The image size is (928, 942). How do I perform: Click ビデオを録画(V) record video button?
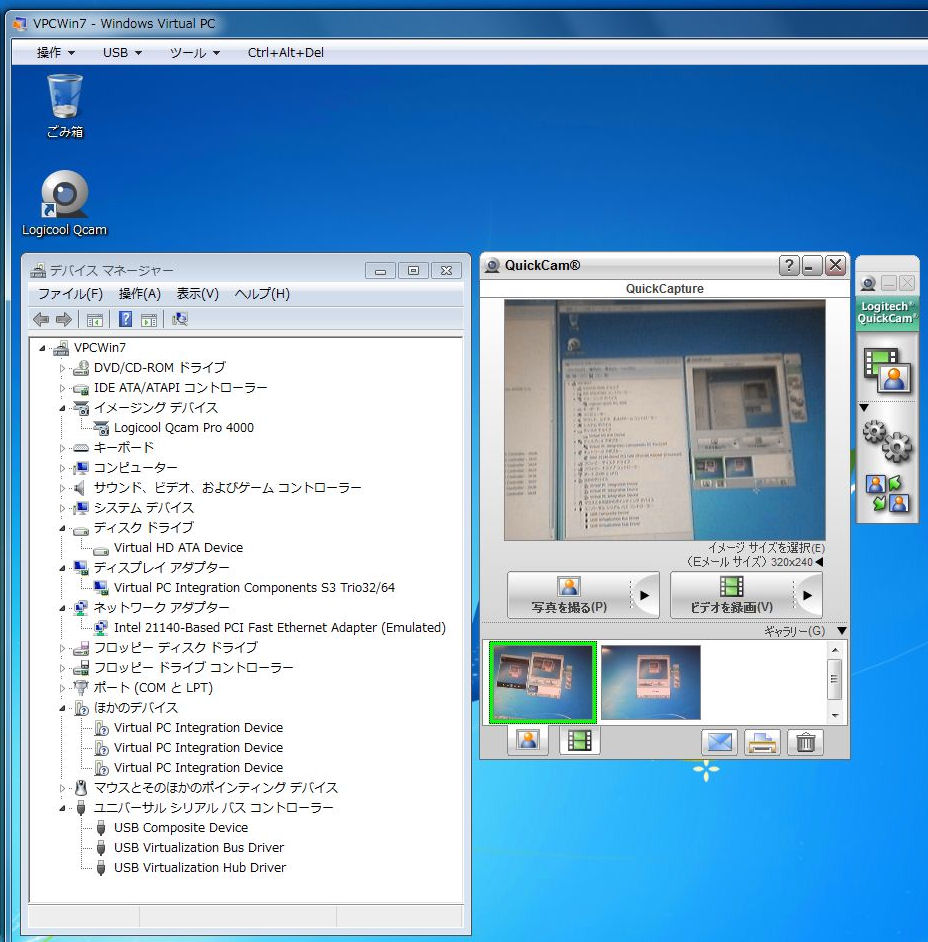[x=732, y=595]
